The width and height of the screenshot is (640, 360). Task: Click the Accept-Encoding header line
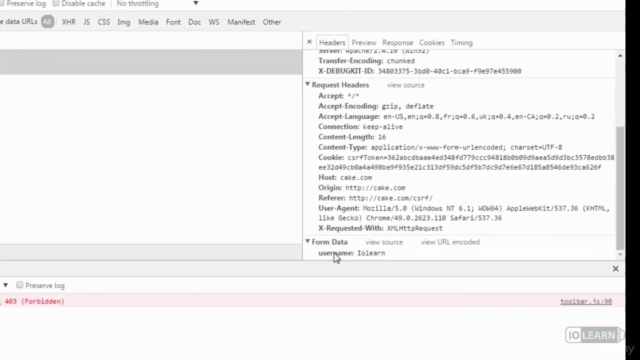point(376,106)
